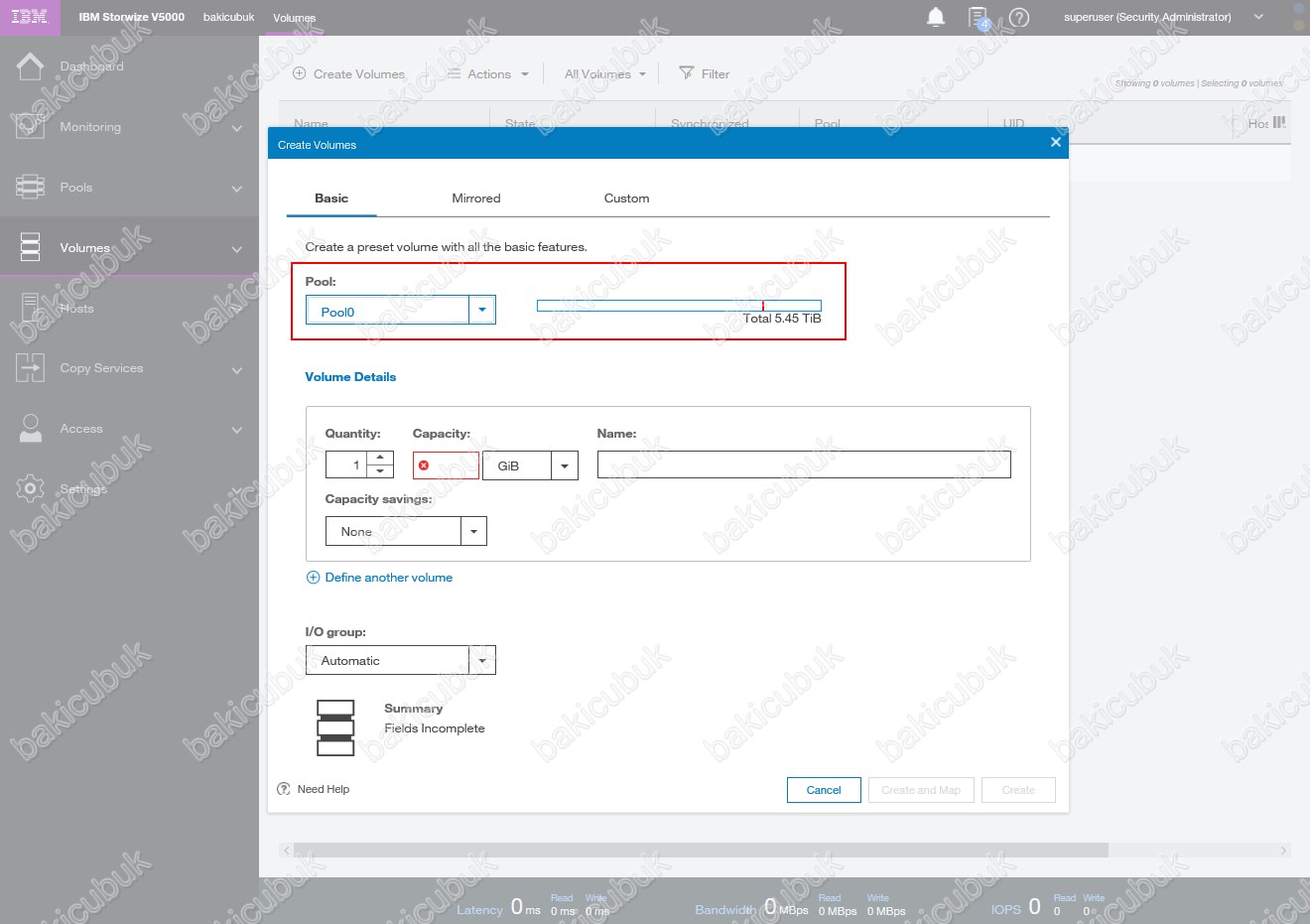This screenshot has width=1310, height=924.
Task: Open the Pool0 pool dropdown
Action: click(x=481, y=311)
